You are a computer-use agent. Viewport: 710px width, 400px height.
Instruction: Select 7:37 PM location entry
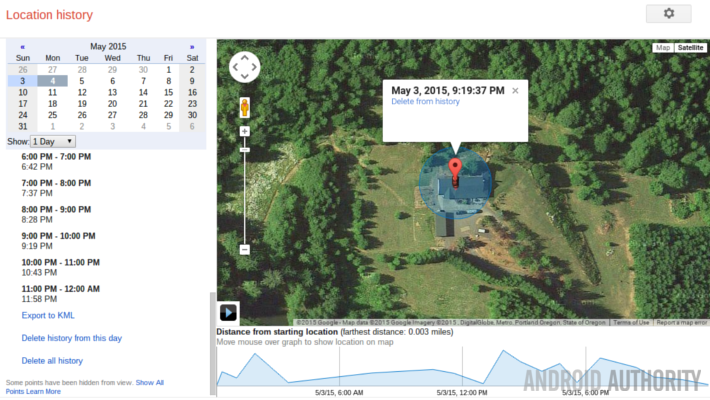(x=37, y=193)
